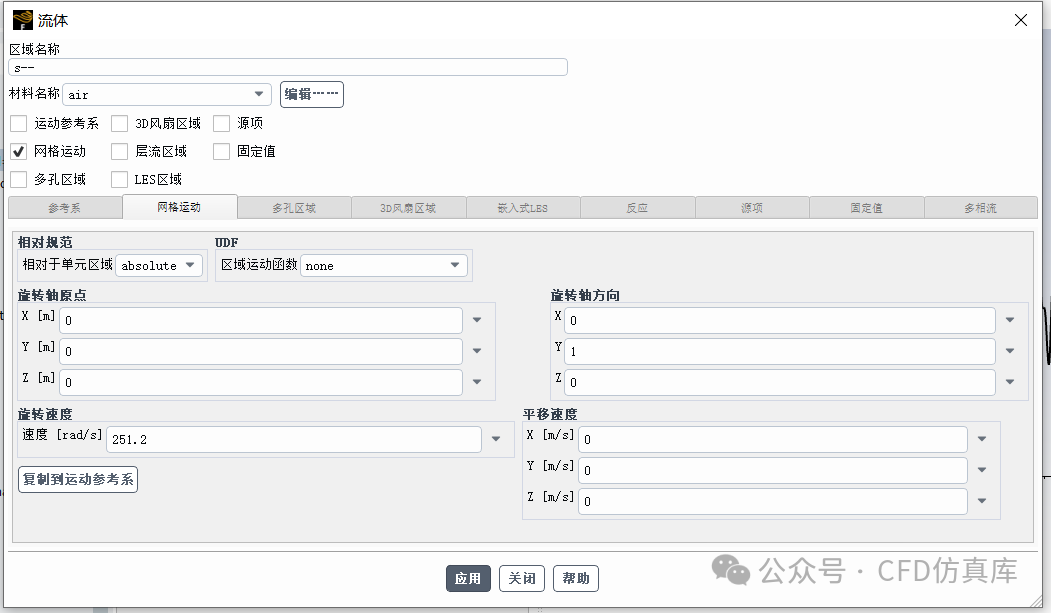Click the 流体 icon in the title bar
Viewport: 1051px width, 613px height.
(22, 19)
